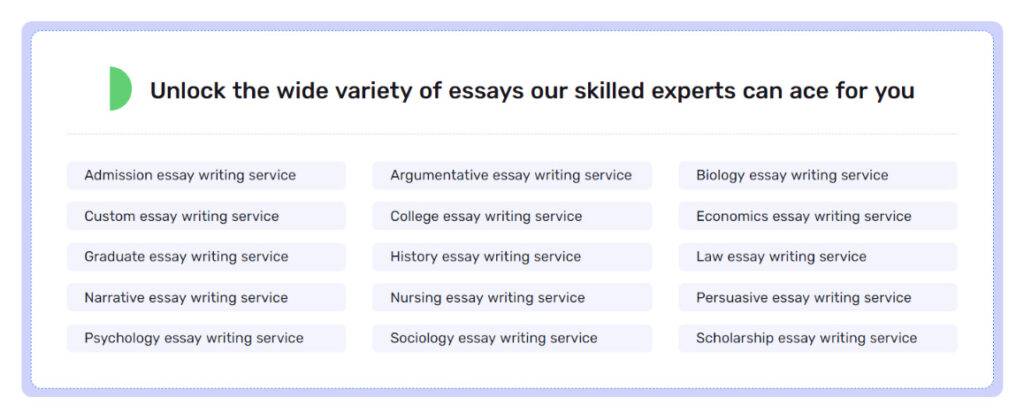Select Nursing essay writing service
1024x420 pixels.
coord(512,298)
